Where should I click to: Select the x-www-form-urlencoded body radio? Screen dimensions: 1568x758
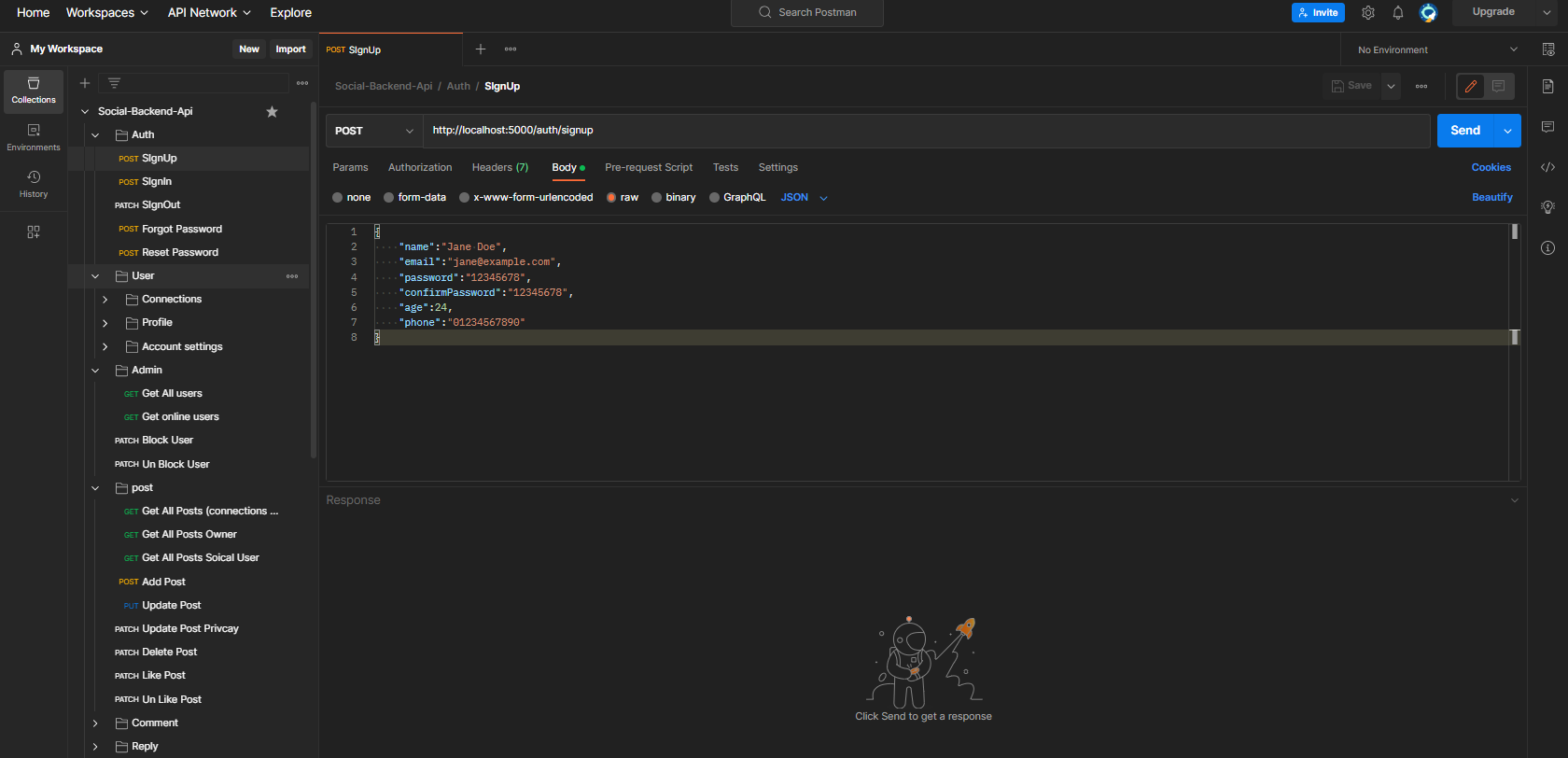[464, 198]
